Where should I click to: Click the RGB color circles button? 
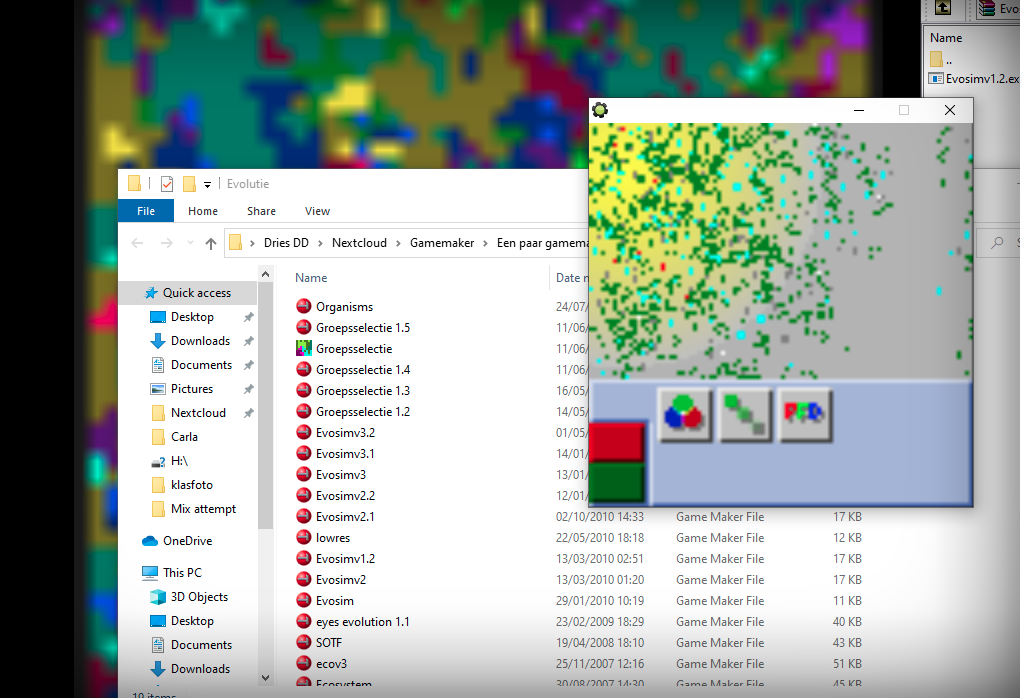pos(684,412)
